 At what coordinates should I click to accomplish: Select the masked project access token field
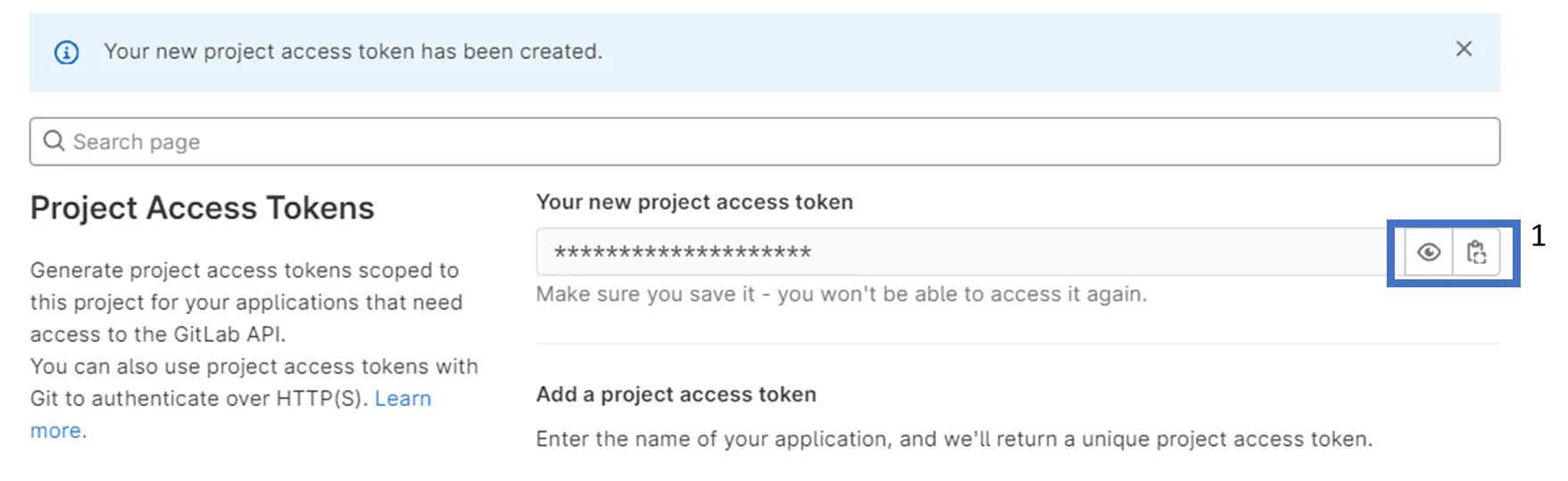click(971, 253)
